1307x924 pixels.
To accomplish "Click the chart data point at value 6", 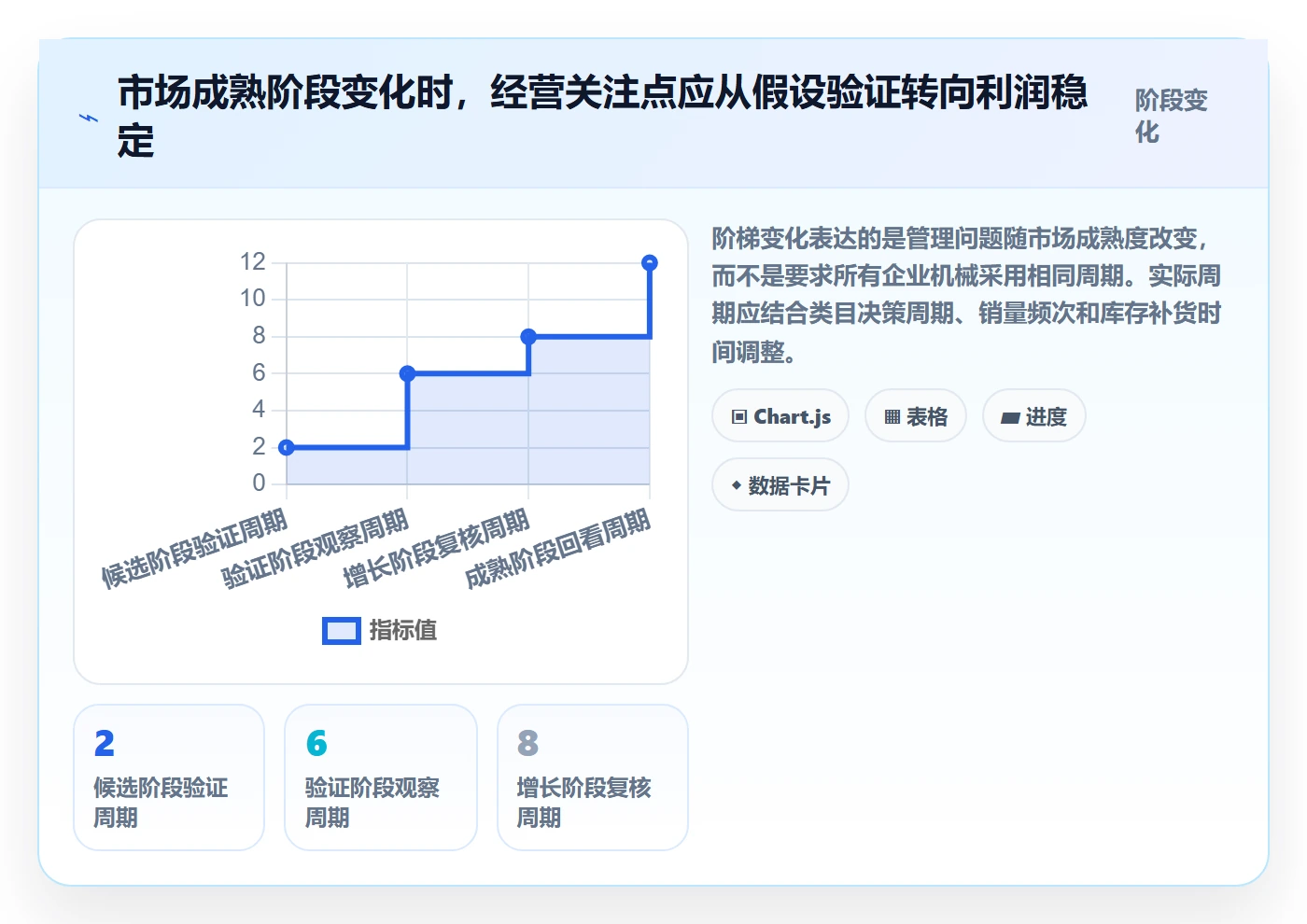I will point(407,373).
